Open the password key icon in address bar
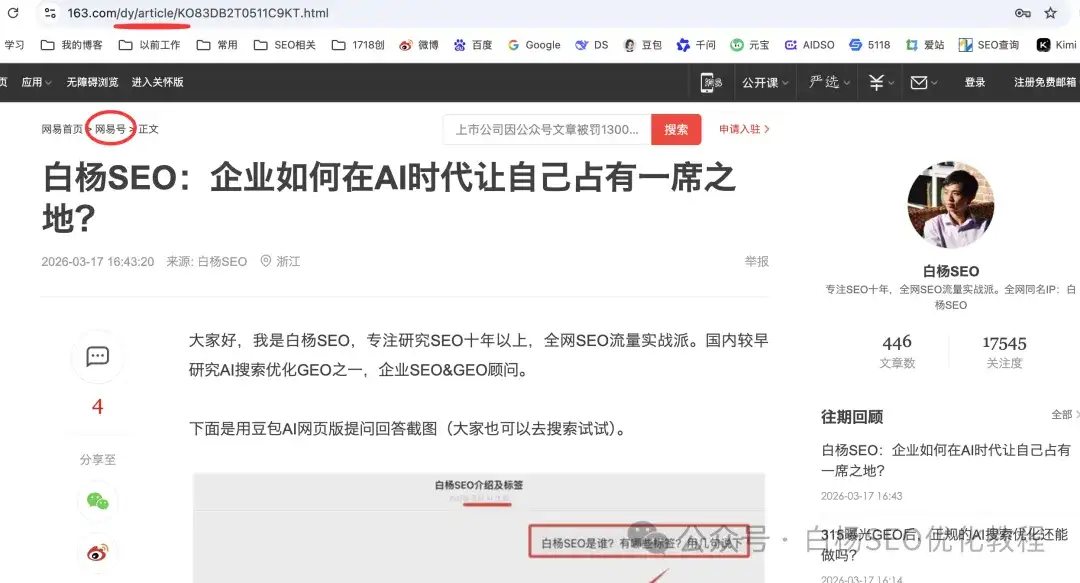Image resolution: width=1080 pixels, height=583 pixels. 1023,12
